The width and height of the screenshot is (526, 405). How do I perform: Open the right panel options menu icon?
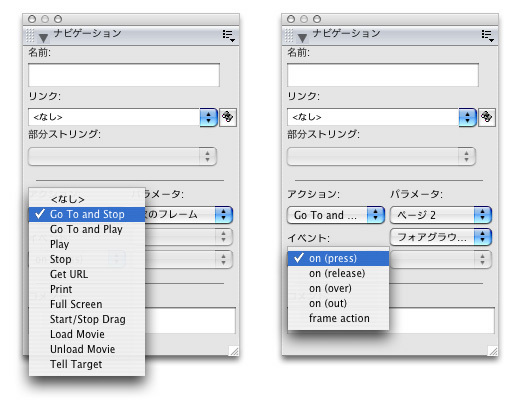pyautogui.click(x=488, y=36)
